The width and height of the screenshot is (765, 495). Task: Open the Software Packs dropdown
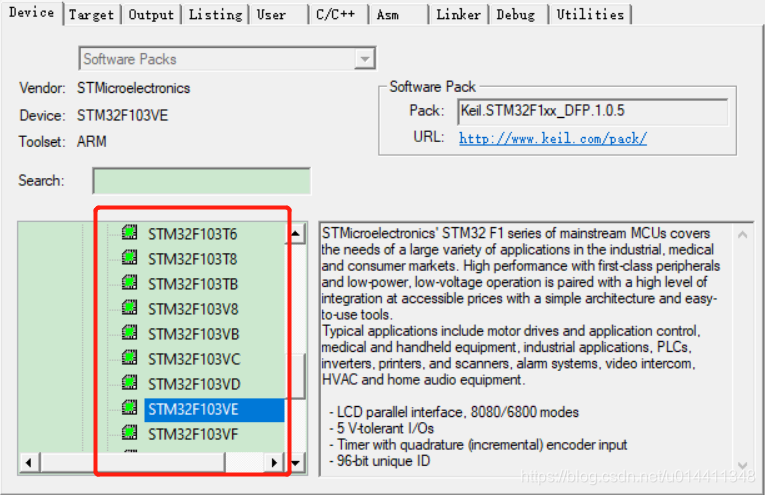pos(364,59)
